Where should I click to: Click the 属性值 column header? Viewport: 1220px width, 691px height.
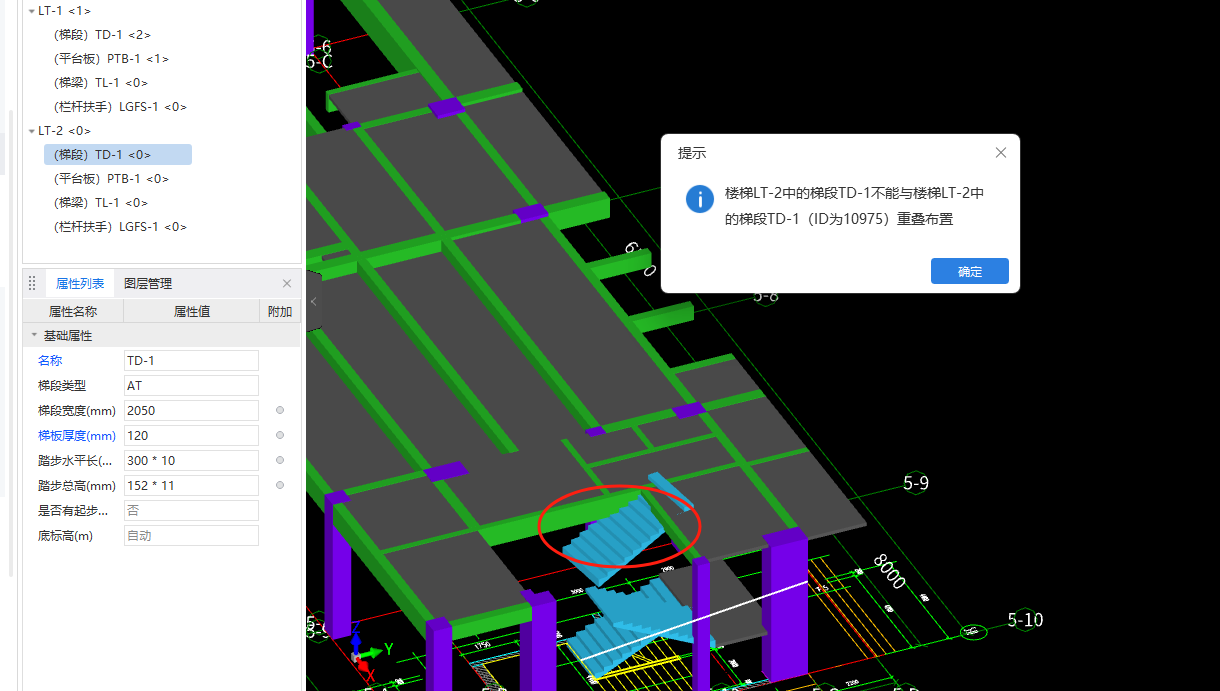tap(191, 312)
